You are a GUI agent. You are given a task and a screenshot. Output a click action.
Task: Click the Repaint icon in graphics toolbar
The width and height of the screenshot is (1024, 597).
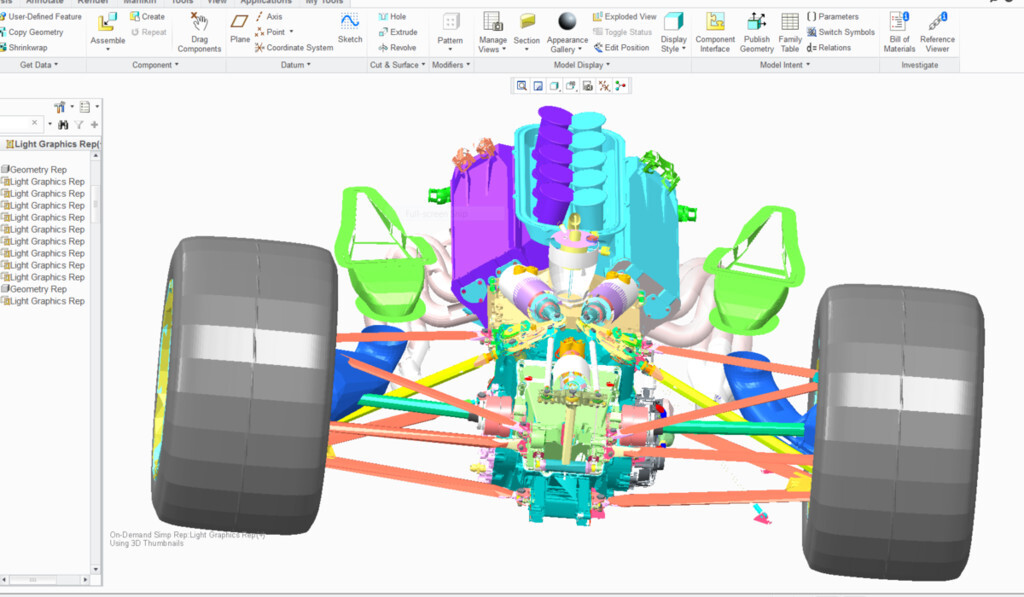(538, 86)
